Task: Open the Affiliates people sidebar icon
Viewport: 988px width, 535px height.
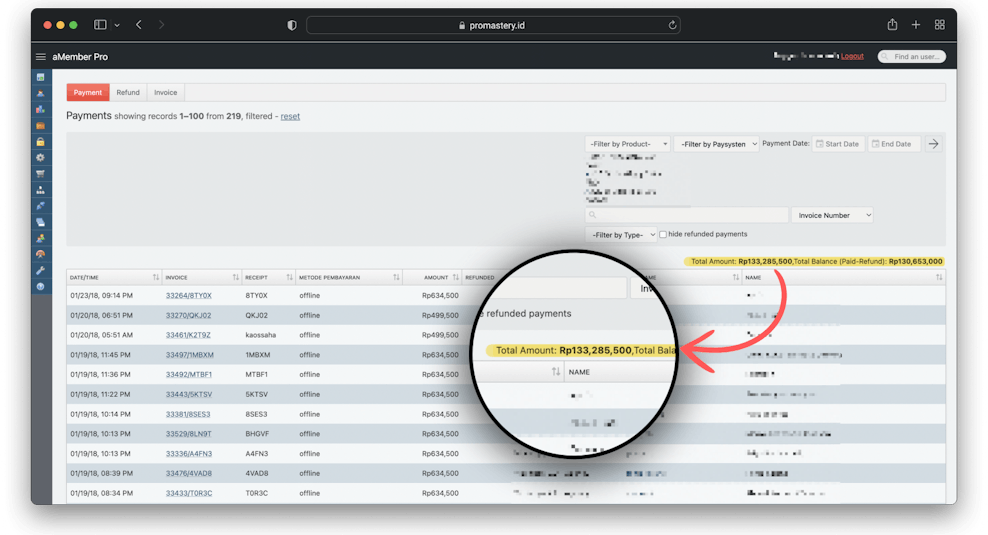Action: coord(40,238)
